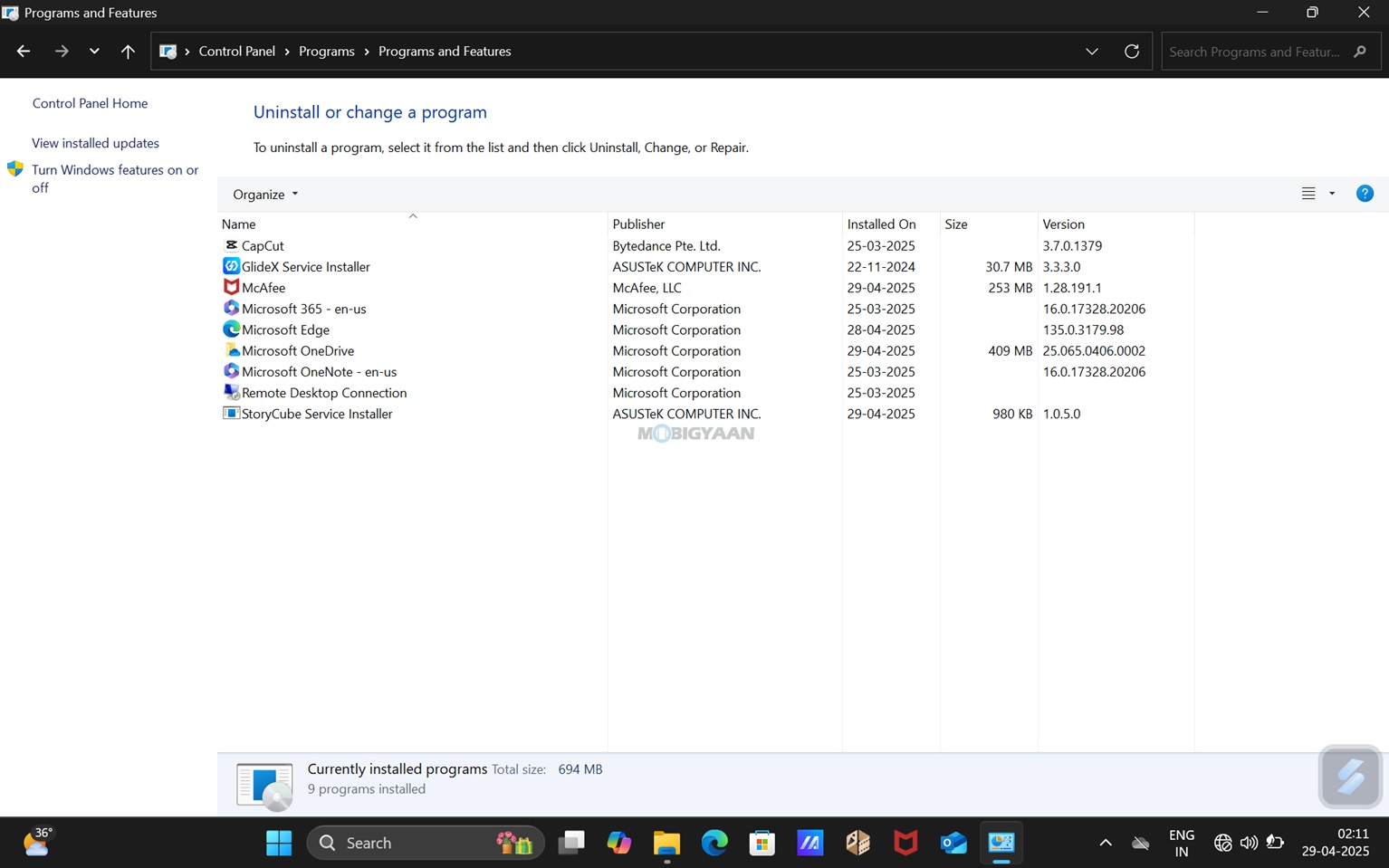1389x868 pixels.
Task: Select the McAfee program name
Action: click(263, 288)
